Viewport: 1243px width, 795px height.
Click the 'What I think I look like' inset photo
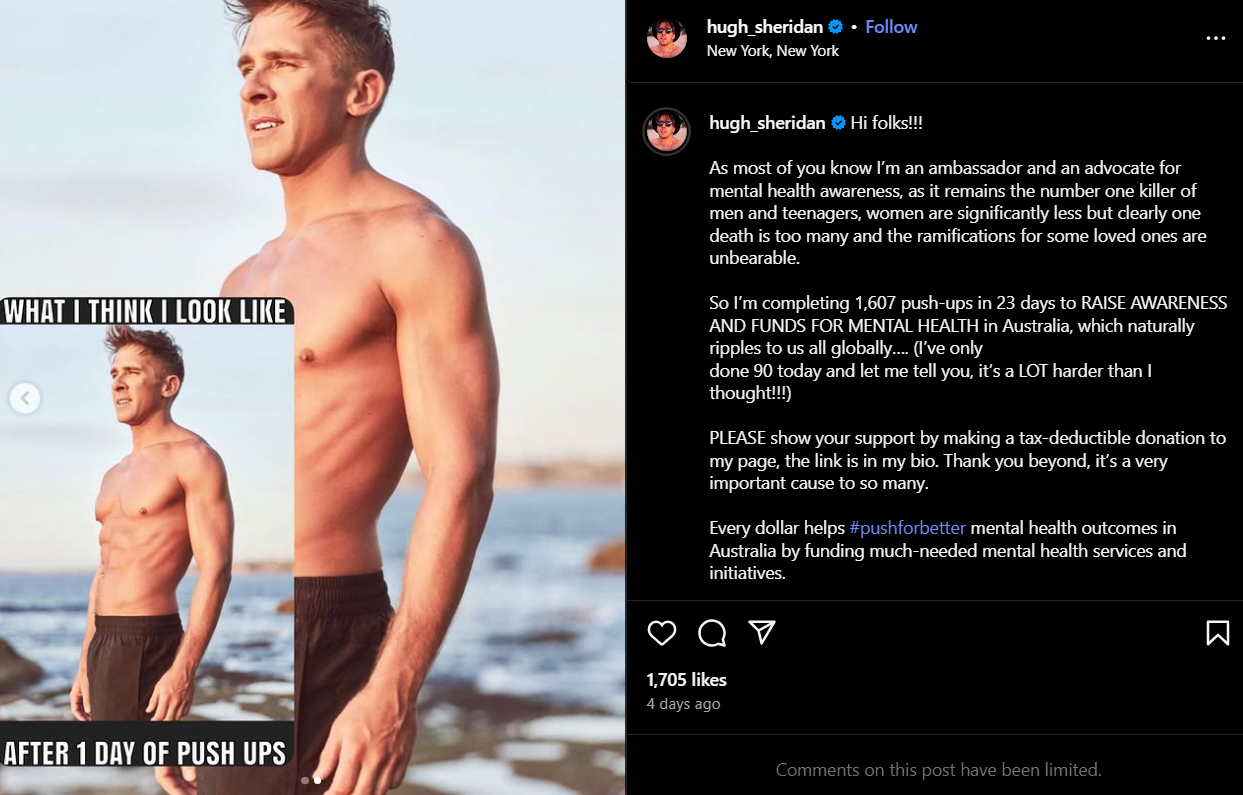147,520
